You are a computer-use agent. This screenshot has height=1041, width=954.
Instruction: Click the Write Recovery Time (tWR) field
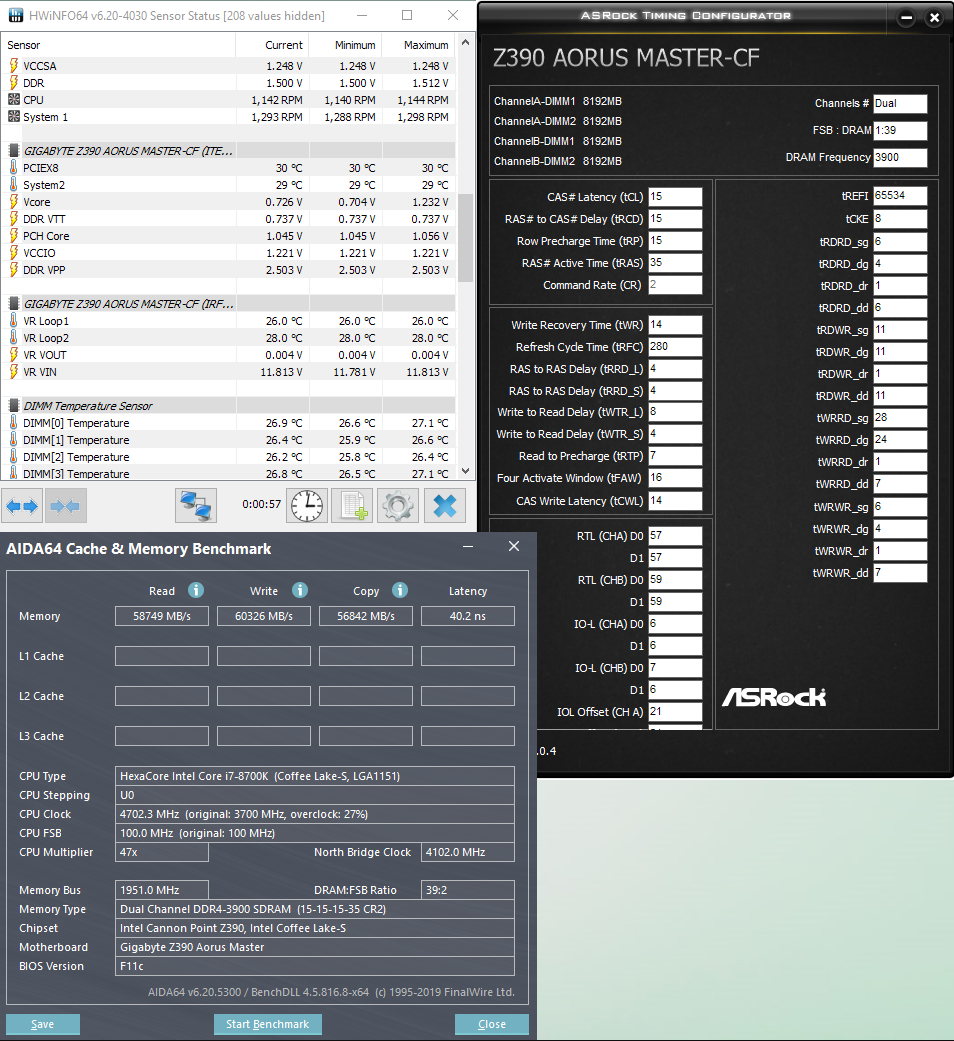tap(675, 325)
